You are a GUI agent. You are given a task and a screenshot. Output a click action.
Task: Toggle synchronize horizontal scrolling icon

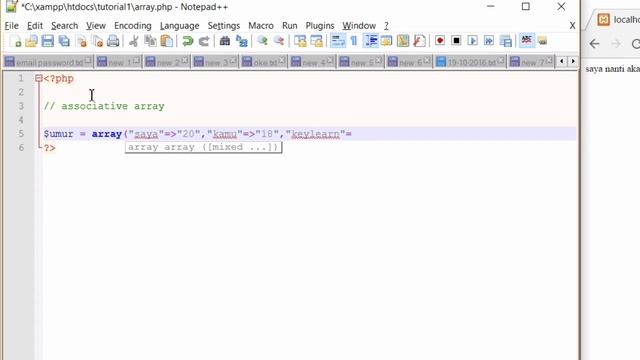pyautogui.click(x=317, y=41)
